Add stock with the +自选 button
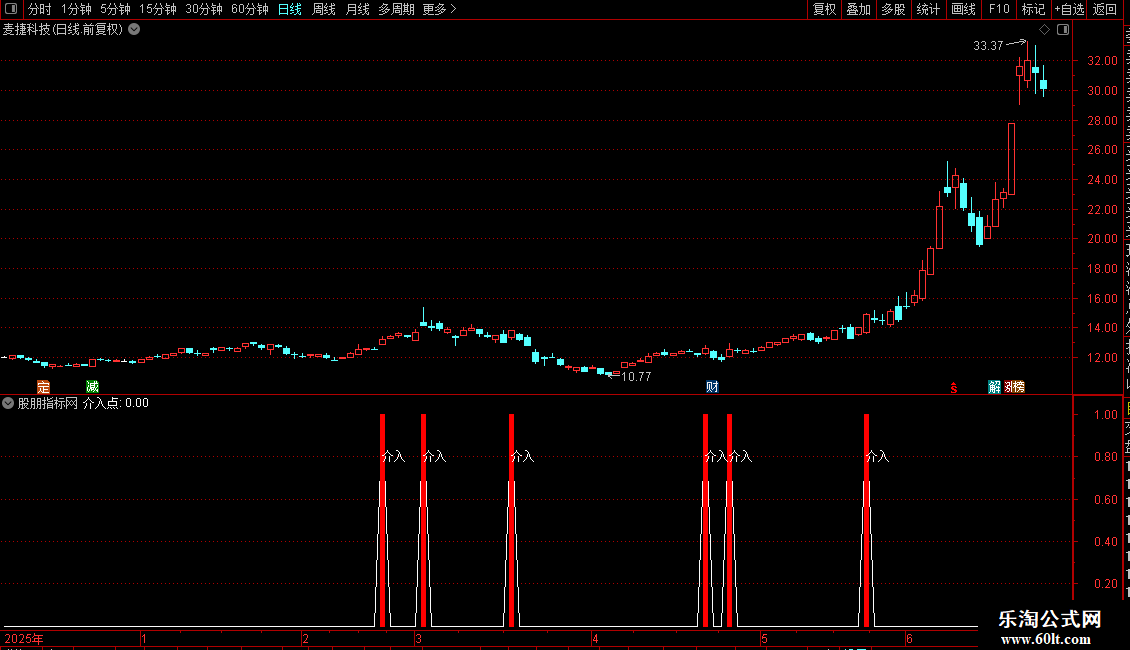The height and width of the screenshot is (650, 1130). (1069, 9)
